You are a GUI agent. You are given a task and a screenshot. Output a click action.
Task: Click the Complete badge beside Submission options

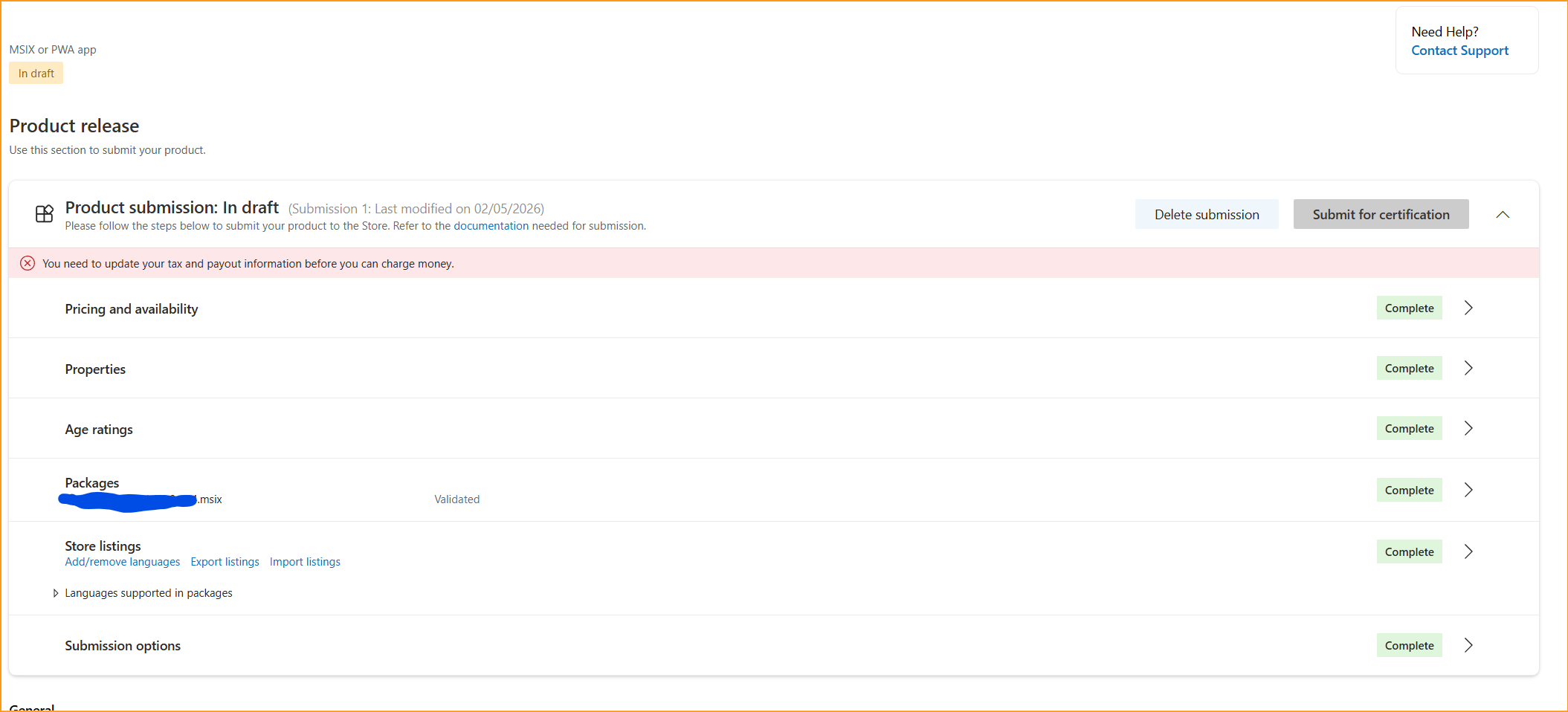(x=1408, y=645)
